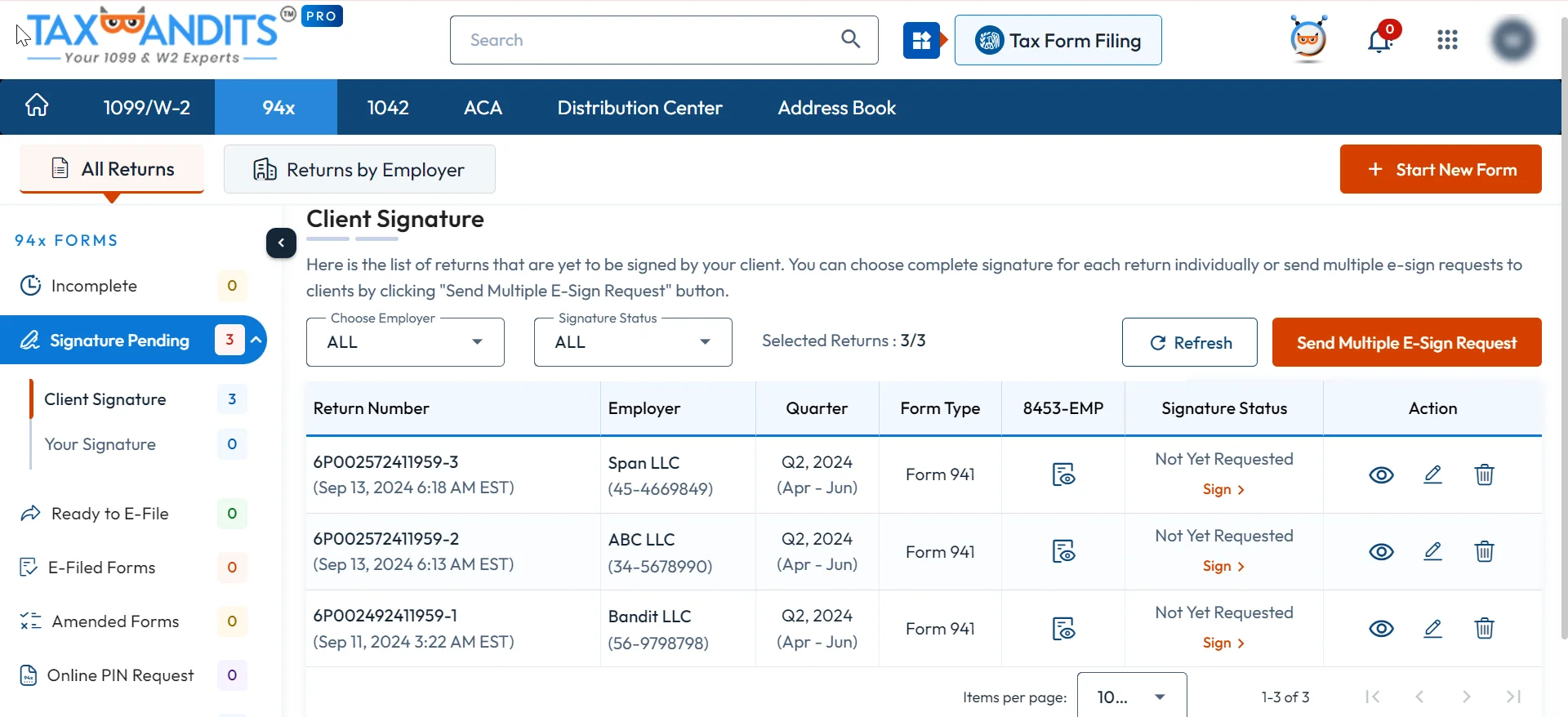Edit the Span LLC return
The width and height of the screenshot is (1568, 717).
pyautogui.click(x=1432, y=474)
